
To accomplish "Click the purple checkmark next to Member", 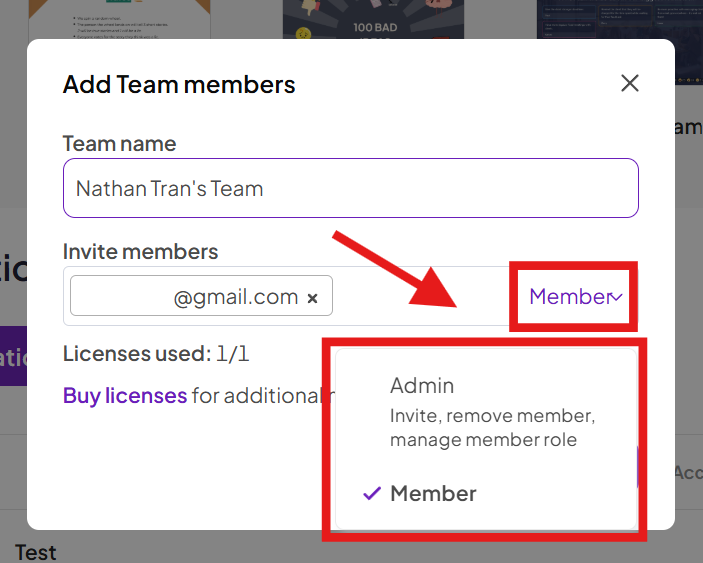I will pyautogui.click(x=371, y=493).
